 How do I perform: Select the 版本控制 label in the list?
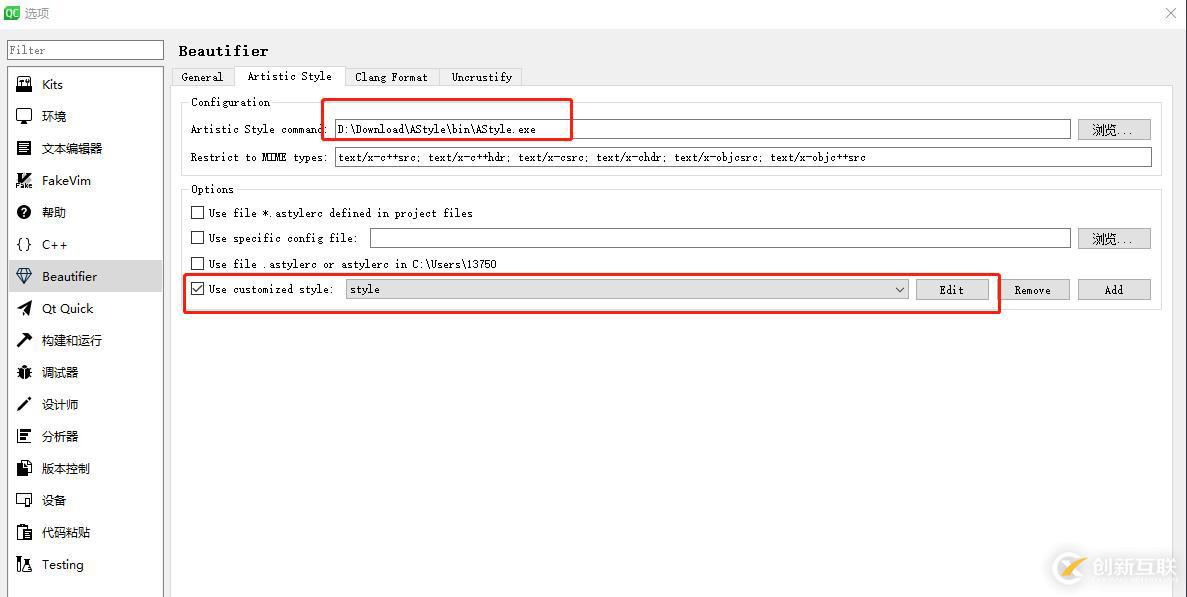coord(66,468)
